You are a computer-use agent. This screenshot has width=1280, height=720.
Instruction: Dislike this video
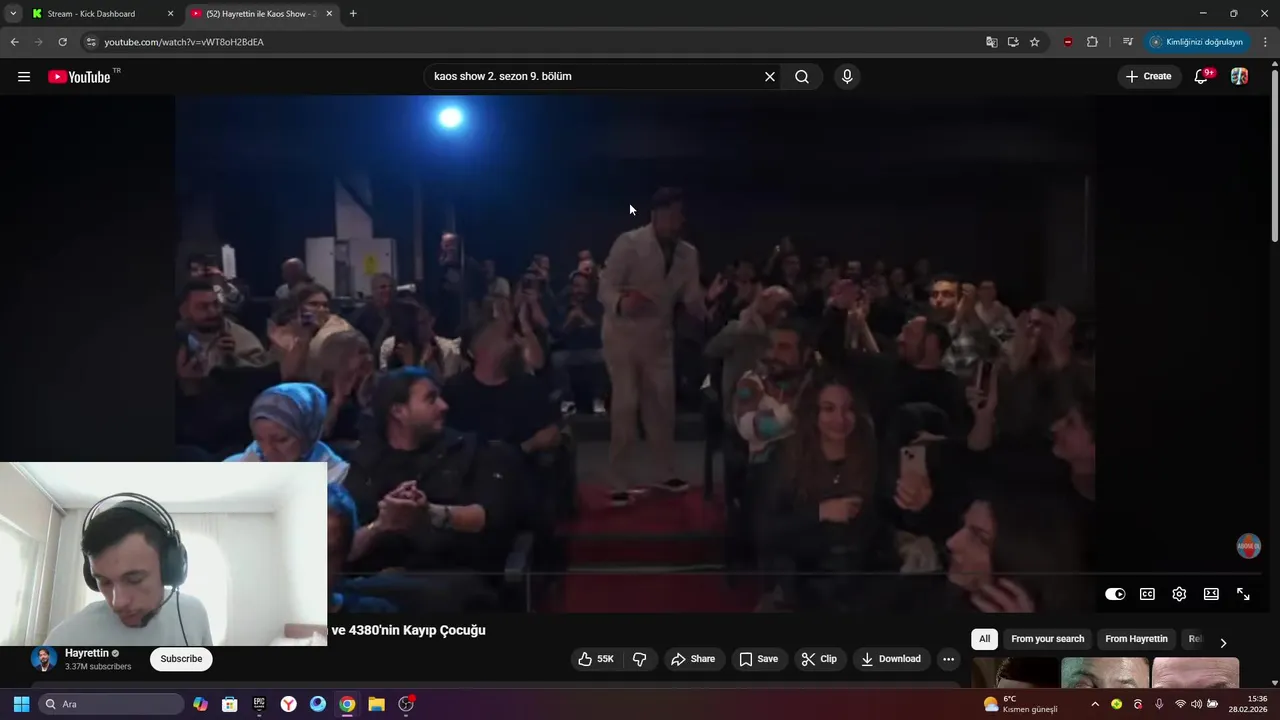point(640,659)
